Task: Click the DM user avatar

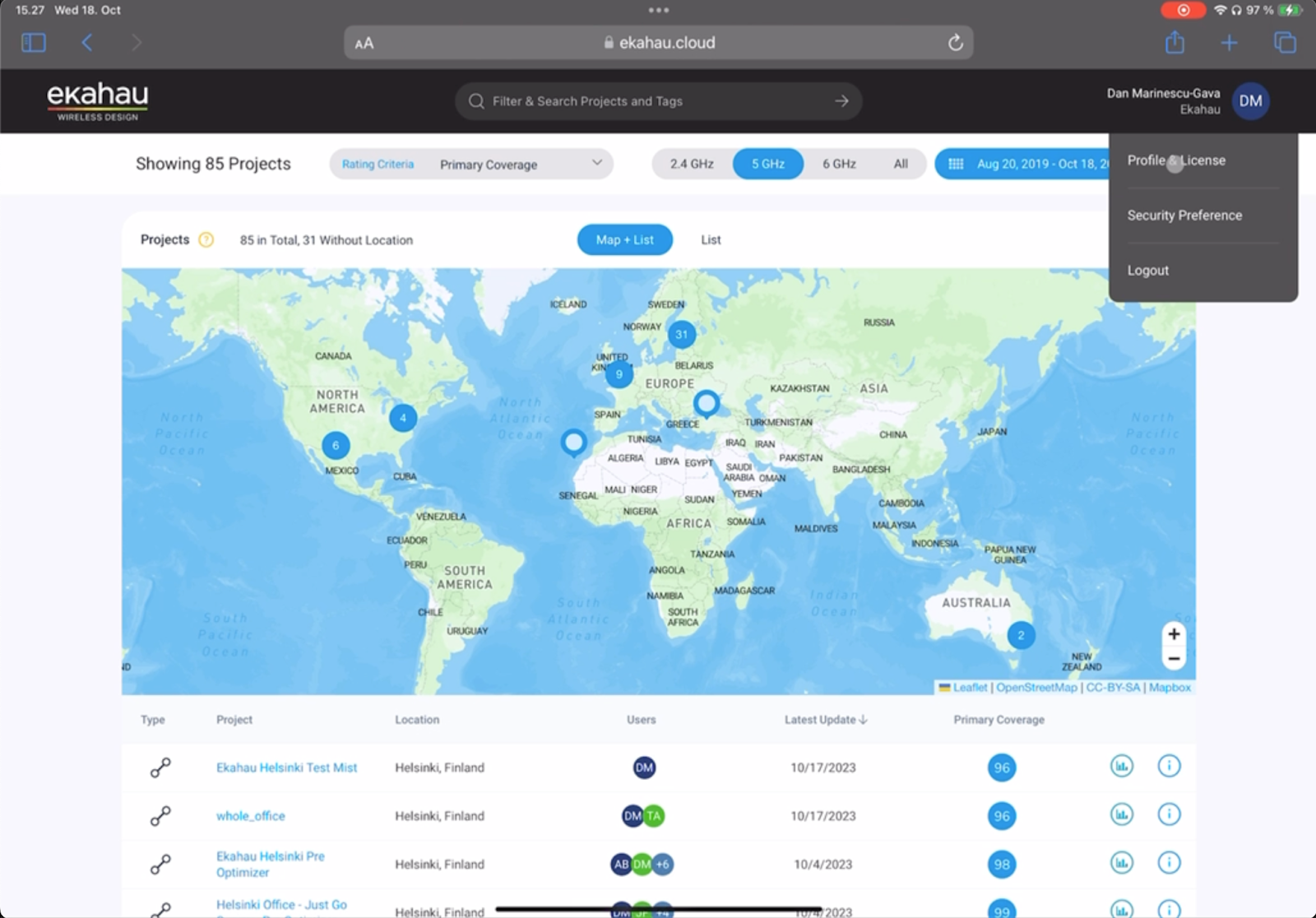Action: [x=1250, y=101]
